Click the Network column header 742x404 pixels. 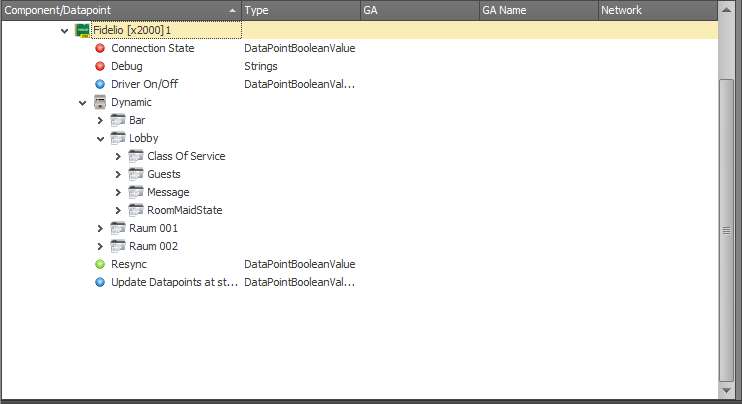tap(658, 10)
